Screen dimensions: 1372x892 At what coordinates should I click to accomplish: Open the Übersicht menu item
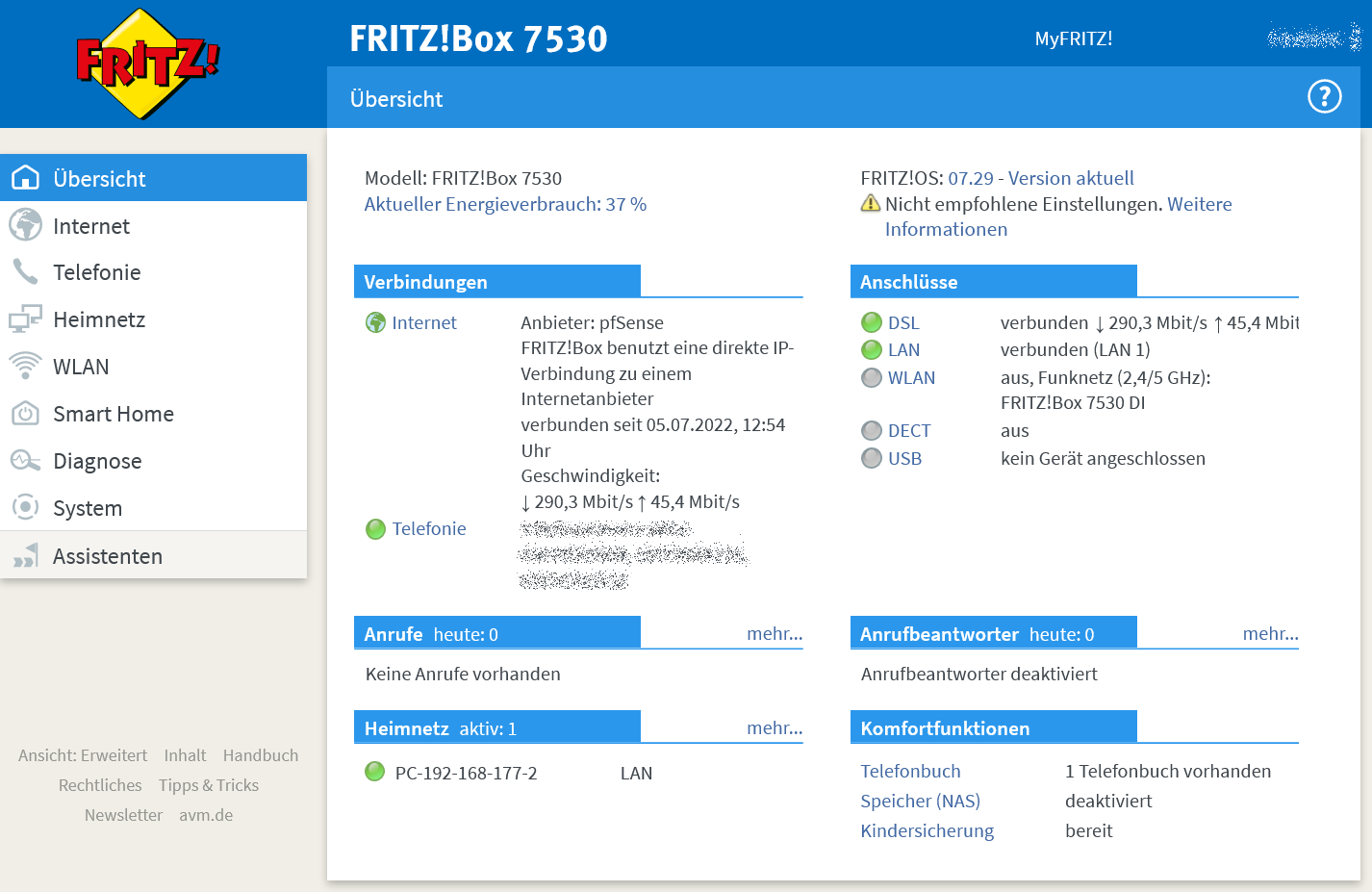pos(154,178)
